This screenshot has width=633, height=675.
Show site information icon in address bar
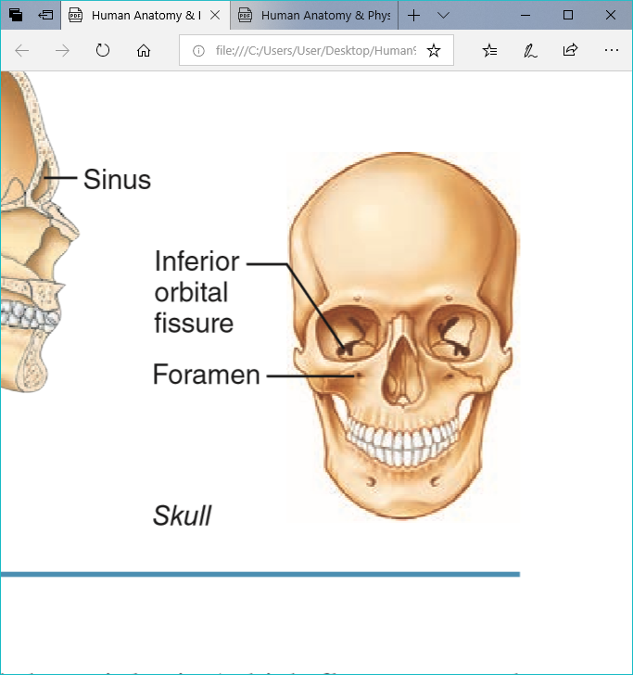[x=198, y=51]
